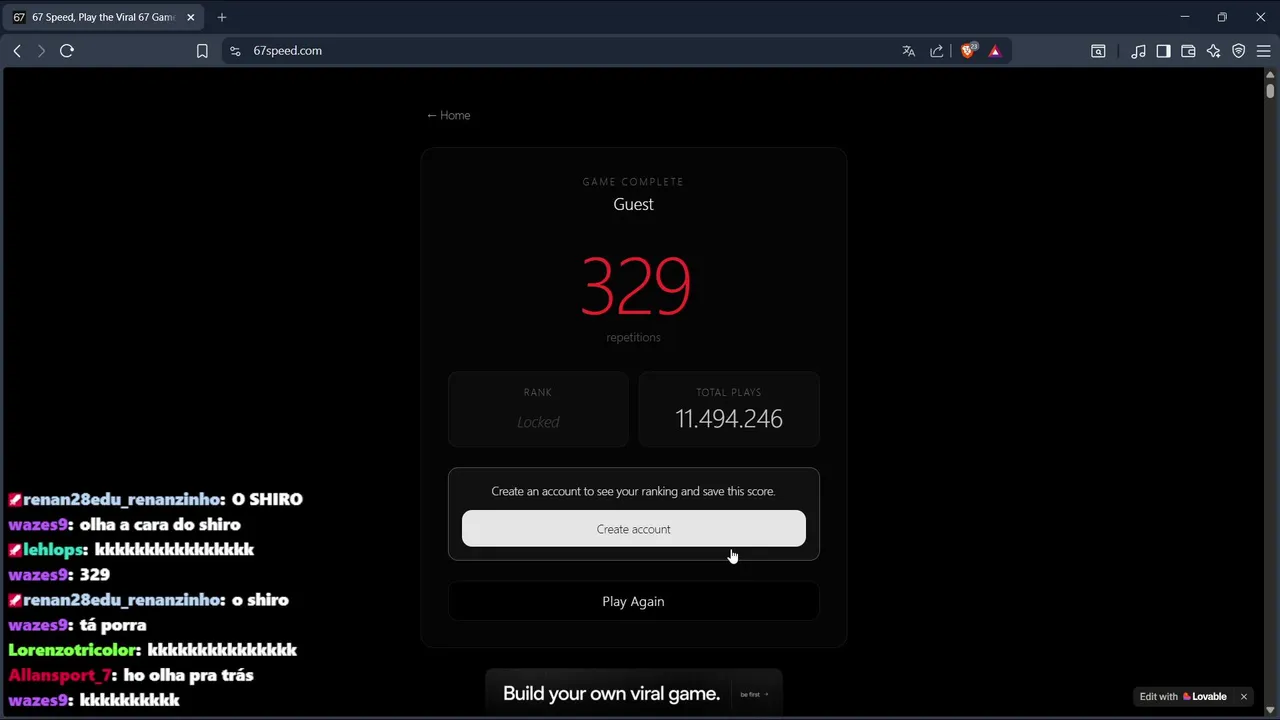
Task: Open the Brave Wallet icon
Action: 1188,51
